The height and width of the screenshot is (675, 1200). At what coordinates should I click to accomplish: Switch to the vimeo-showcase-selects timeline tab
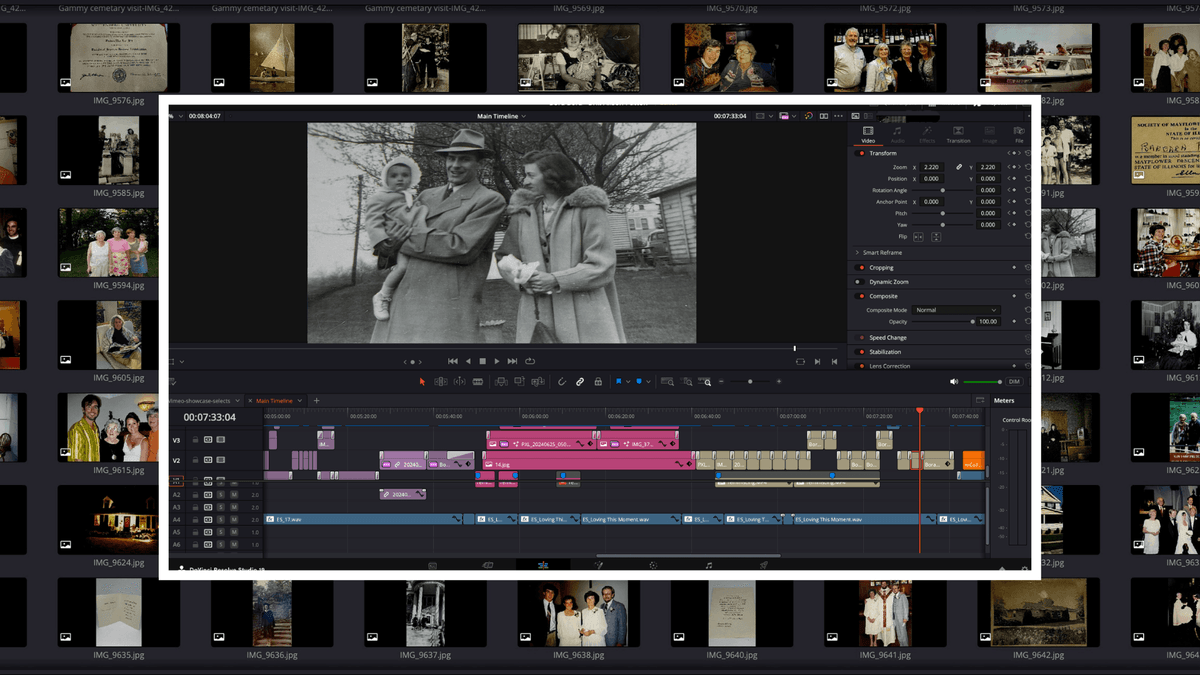201,401
